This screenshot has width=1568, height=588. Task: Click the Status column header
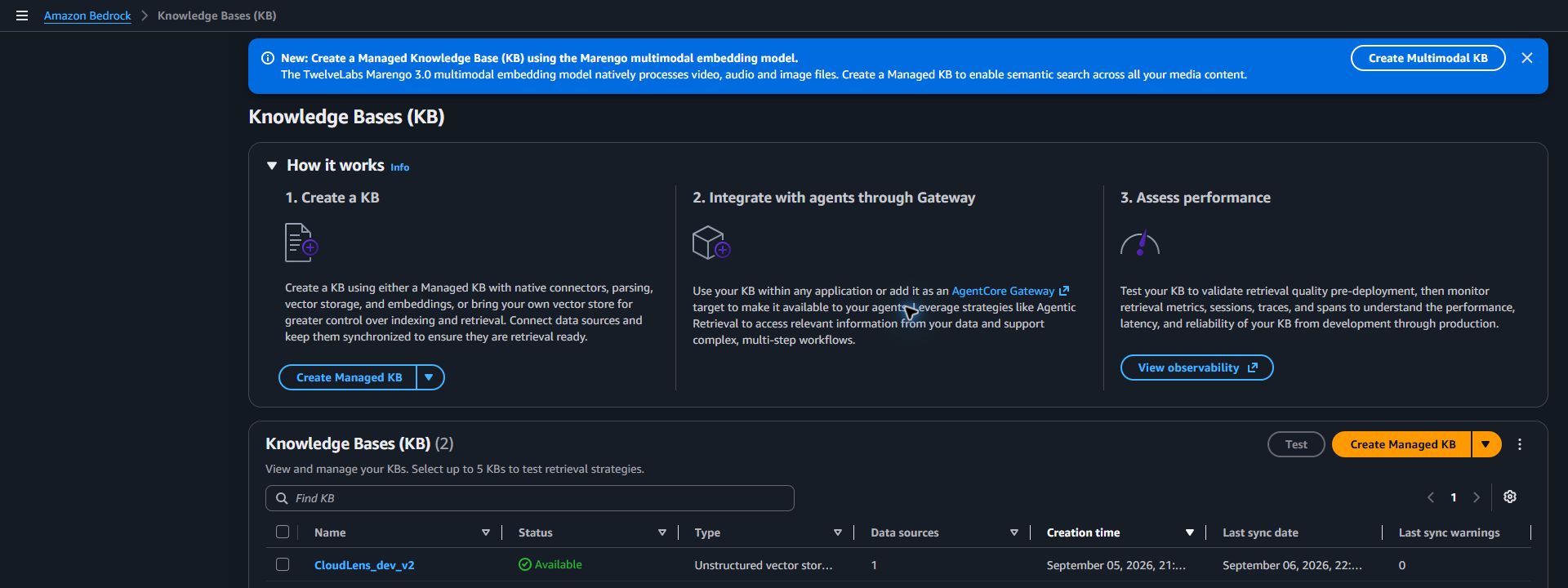pyautogui.click(x=535, y=532)
